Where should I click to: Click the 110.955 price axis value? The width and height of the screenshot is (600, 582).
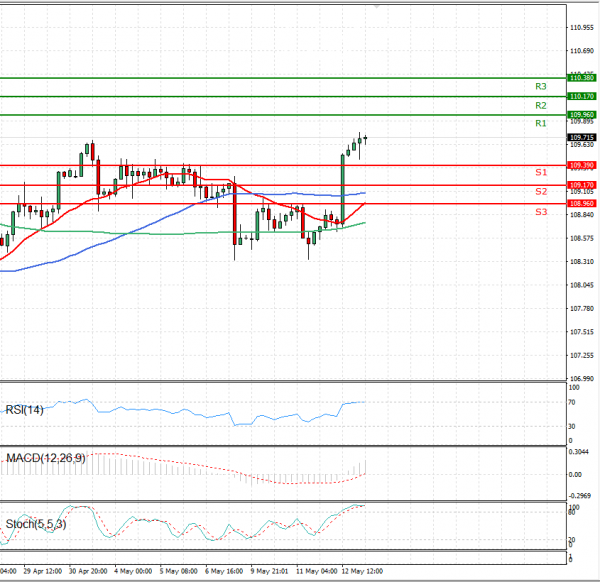point(582,28)
